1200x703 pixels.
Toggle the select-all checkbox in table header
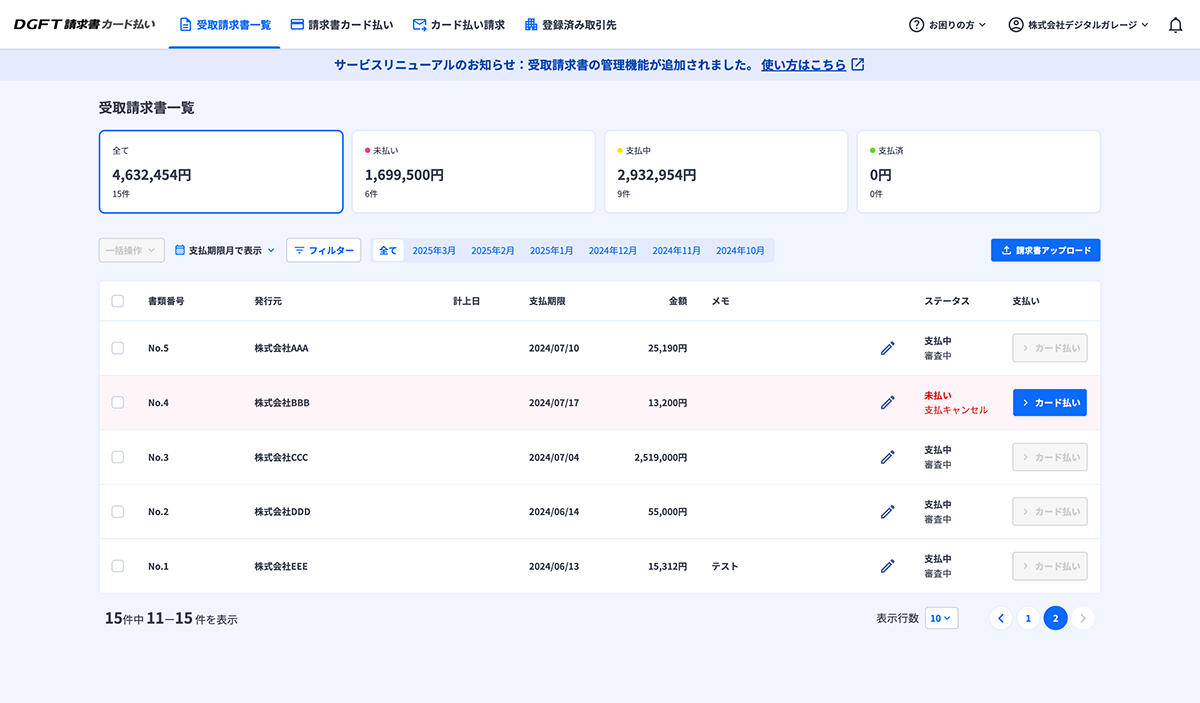point(118,301)
